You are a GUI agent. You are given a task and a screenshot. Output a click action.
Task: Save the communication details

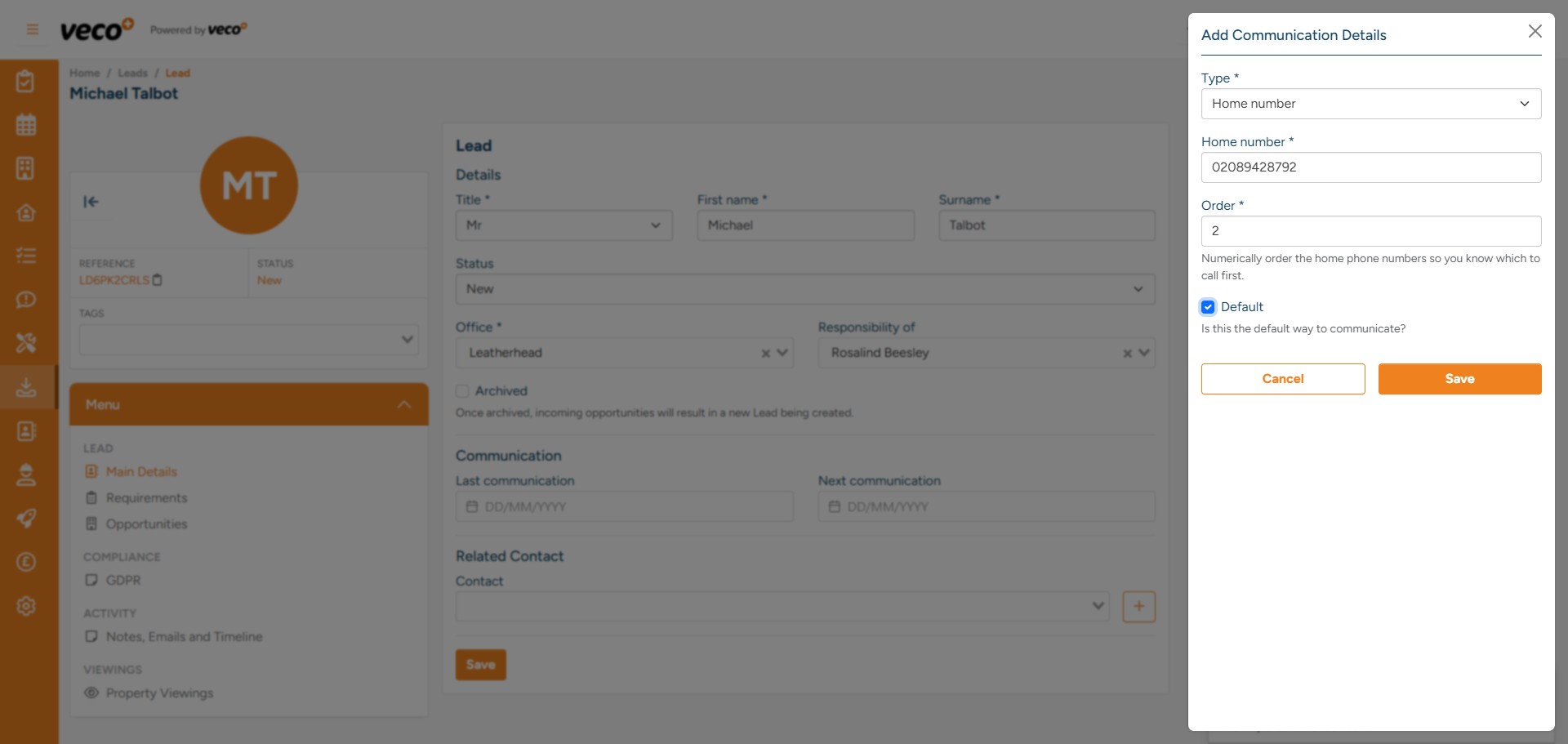pyautogui.click(x=1459, y=379)
